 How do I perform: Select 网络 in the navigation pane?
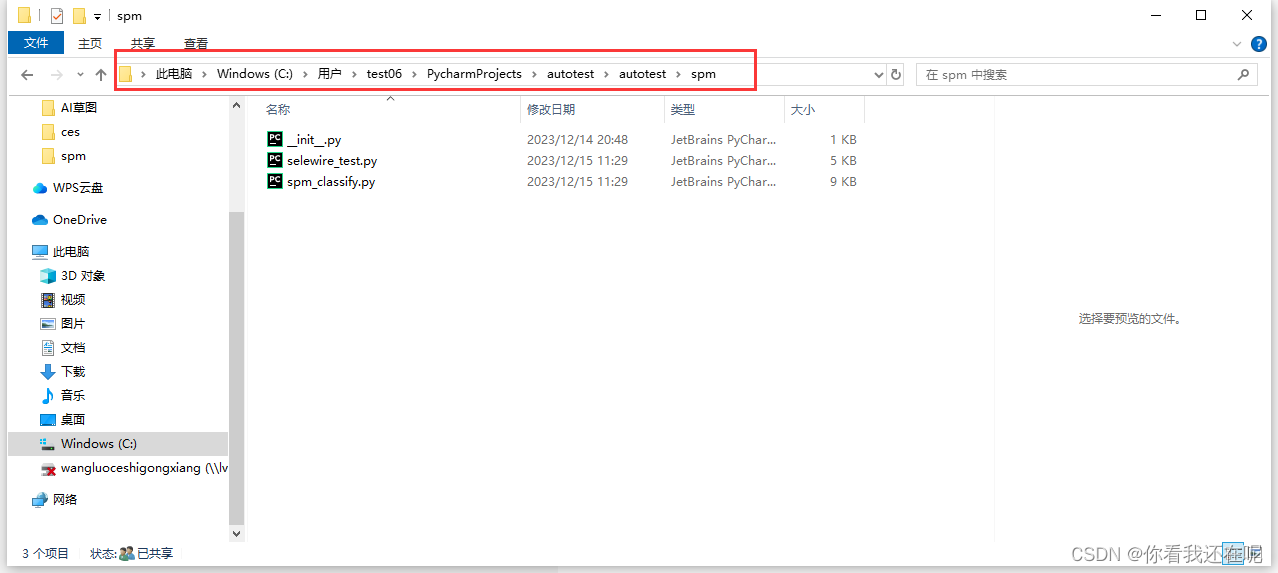click(x=65, y=500)
